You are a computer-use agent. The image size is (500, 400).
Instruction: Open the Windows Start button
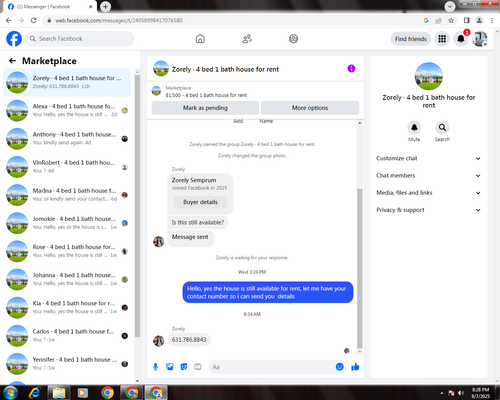pyautogui.click(x=10, y=393)
